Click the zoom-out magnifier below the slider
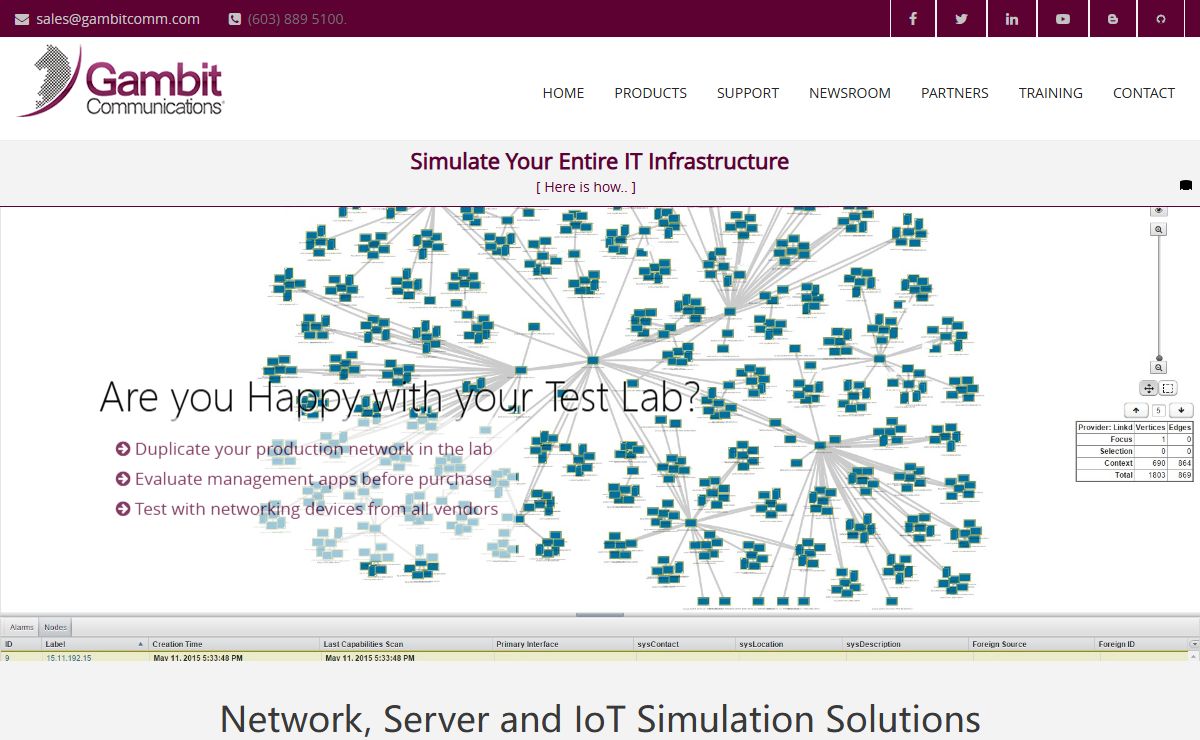The height and width of the screenshot is (740, 1200). point(1159,368)
